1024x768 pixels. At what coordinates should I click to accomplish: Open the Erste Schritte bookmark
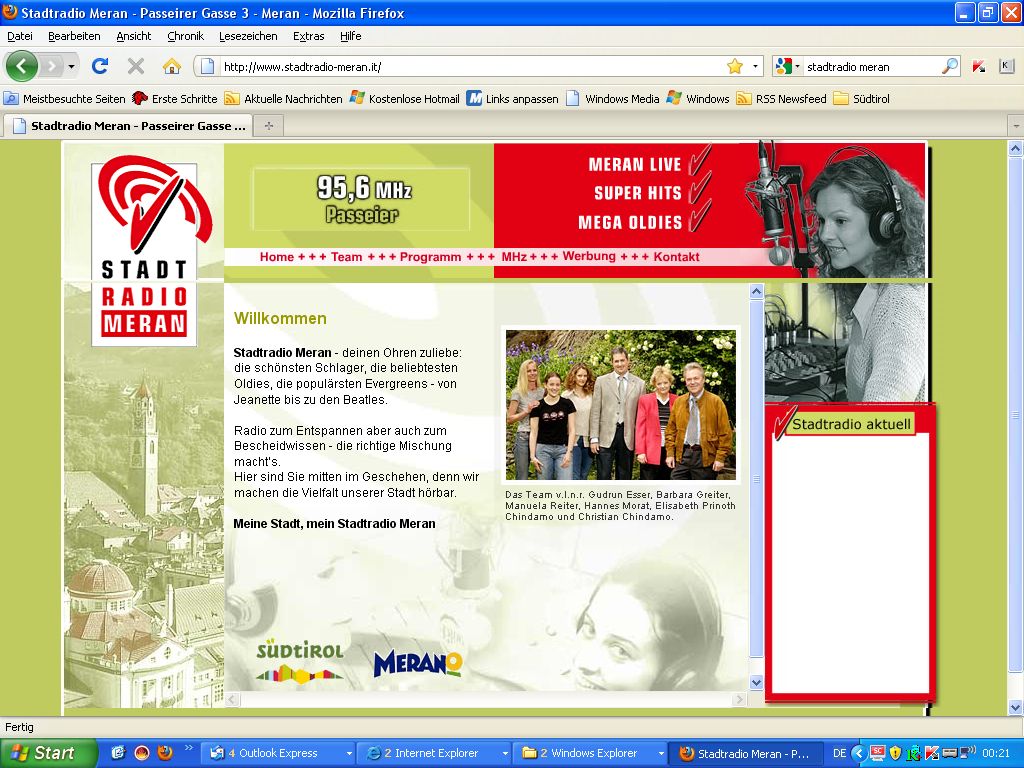click(175, 99)
